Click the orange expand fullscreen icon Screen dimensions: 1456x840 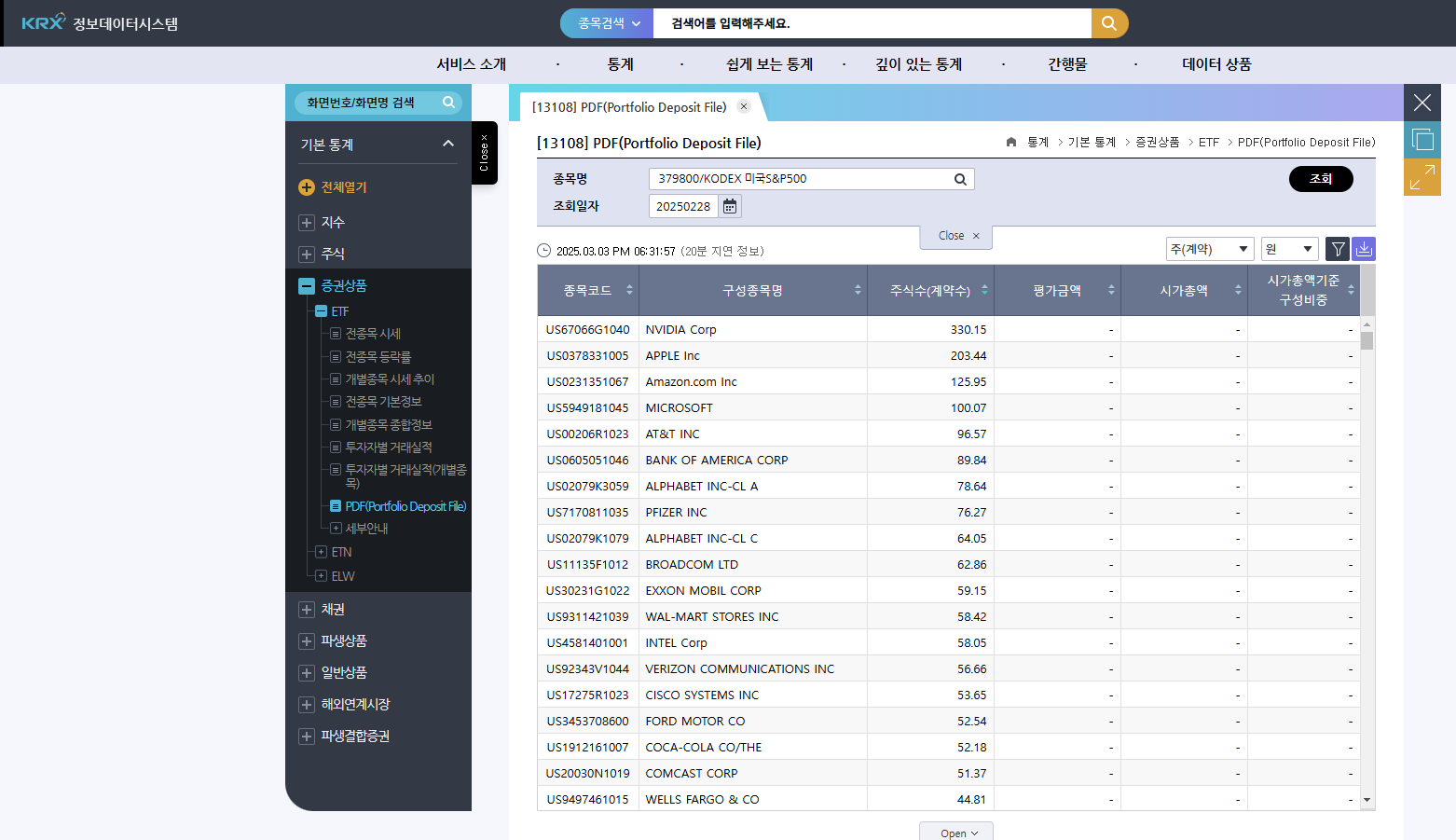1422,177
